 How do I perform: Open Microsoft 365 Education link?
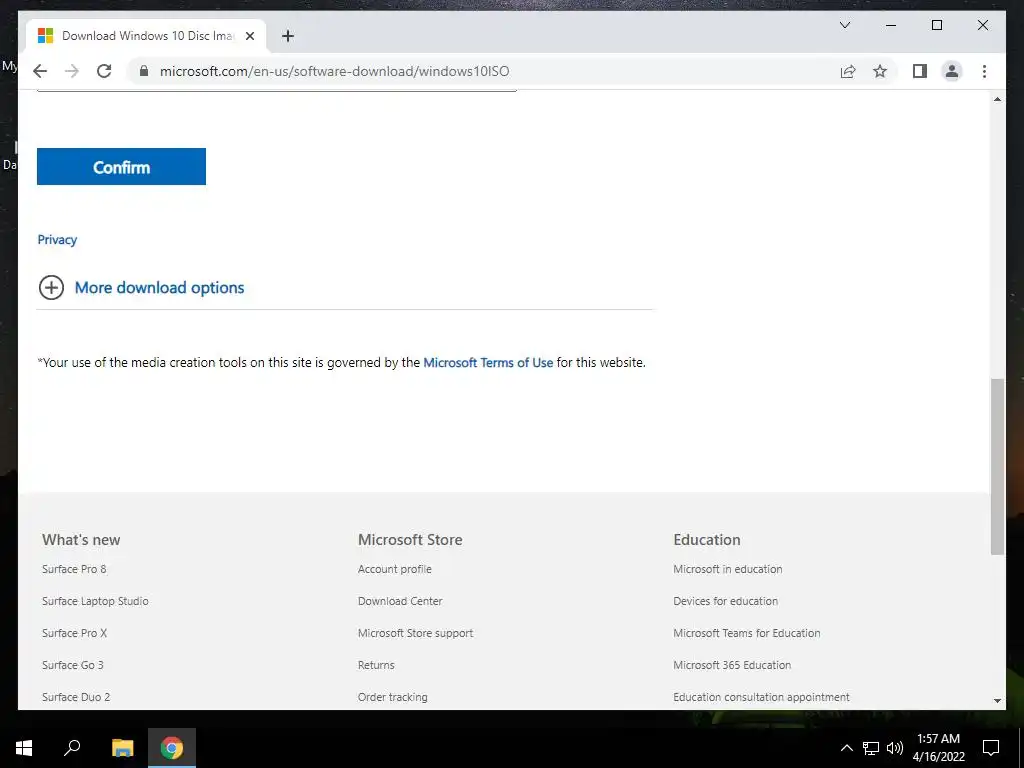732,665
